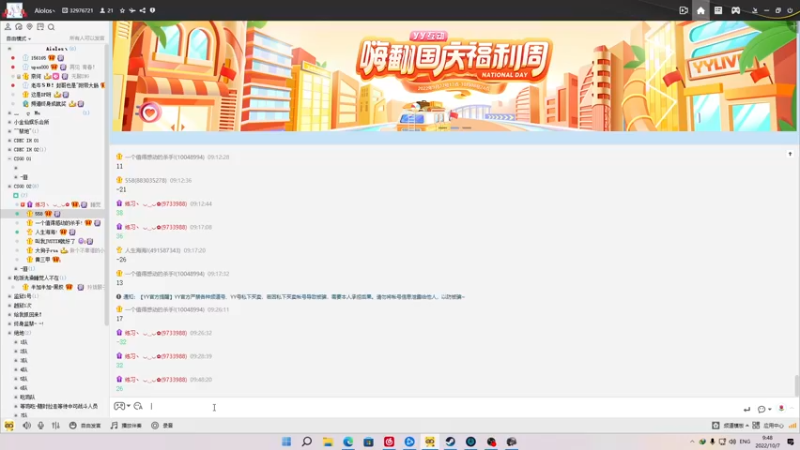Send a flower gift icon
The height and width of the screenshot is (450, 800).
coord(781,409)
